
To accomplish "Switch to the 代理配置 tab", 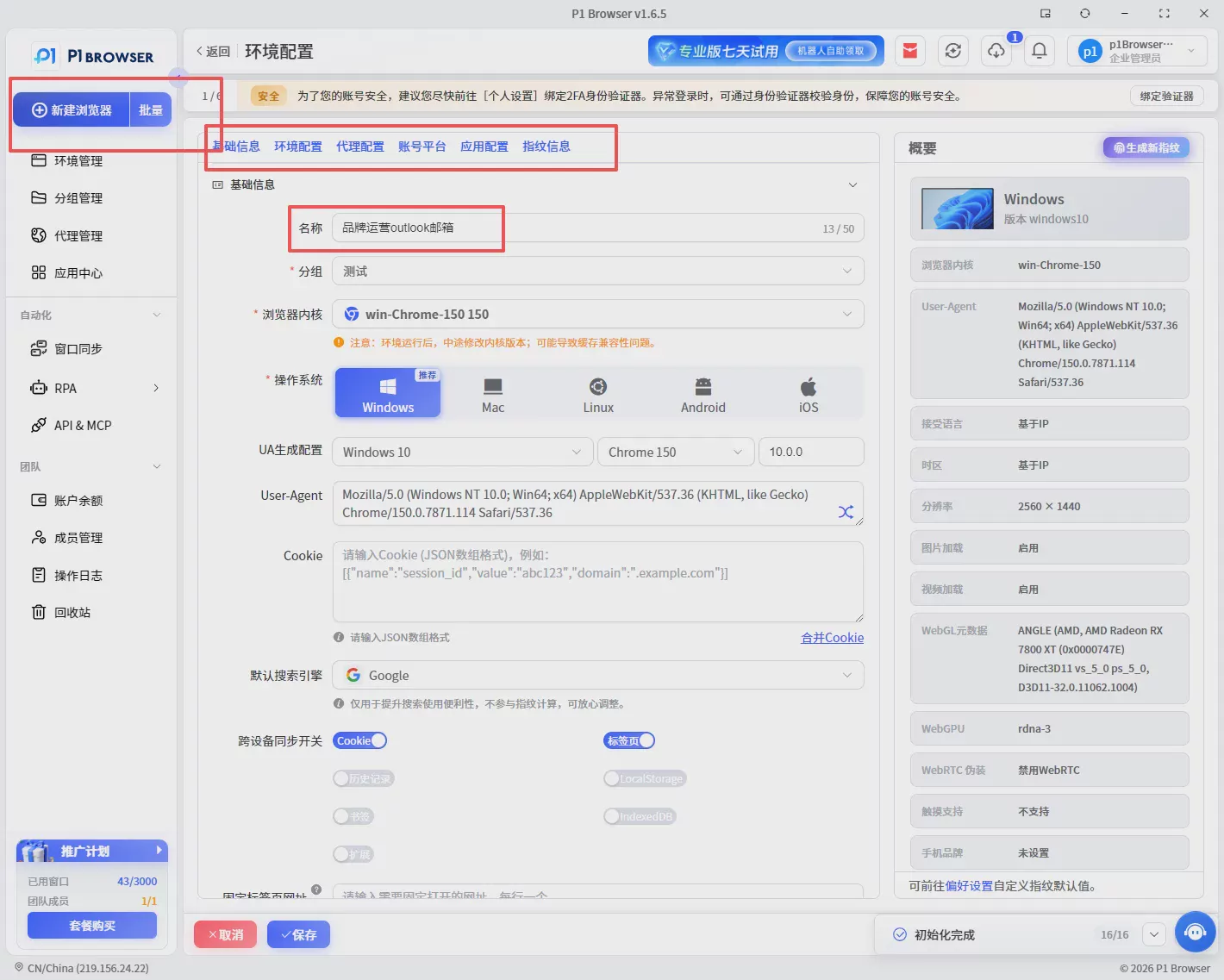I will [360, 147].
